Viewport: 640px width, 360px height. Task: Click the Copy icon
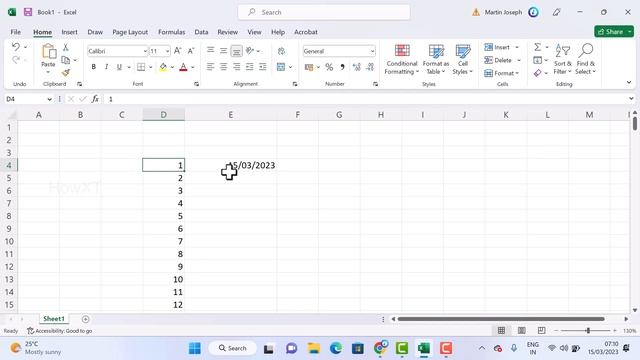point(65,60)
